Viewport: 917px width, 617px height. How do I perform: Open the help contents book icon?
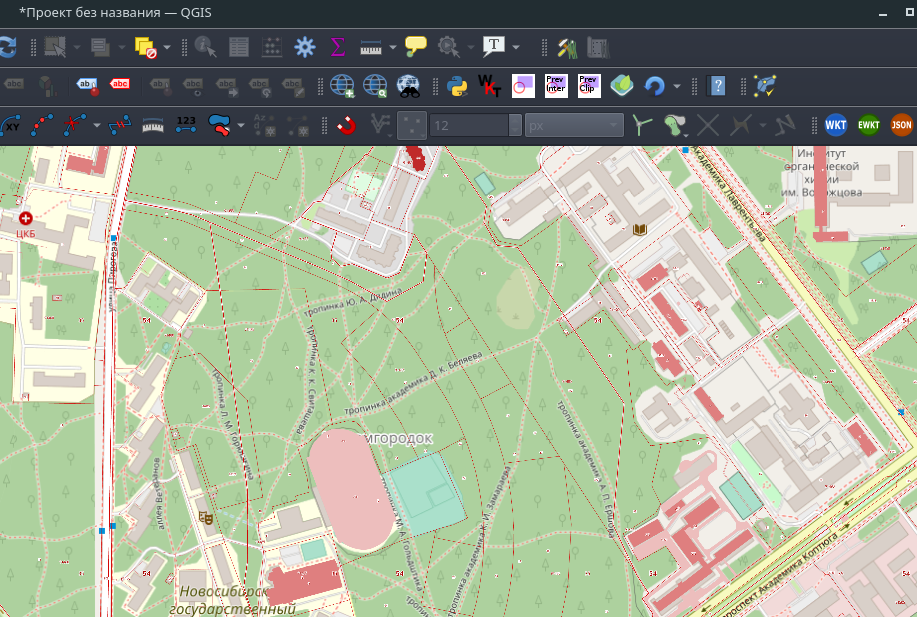click(x=716, y=86)
